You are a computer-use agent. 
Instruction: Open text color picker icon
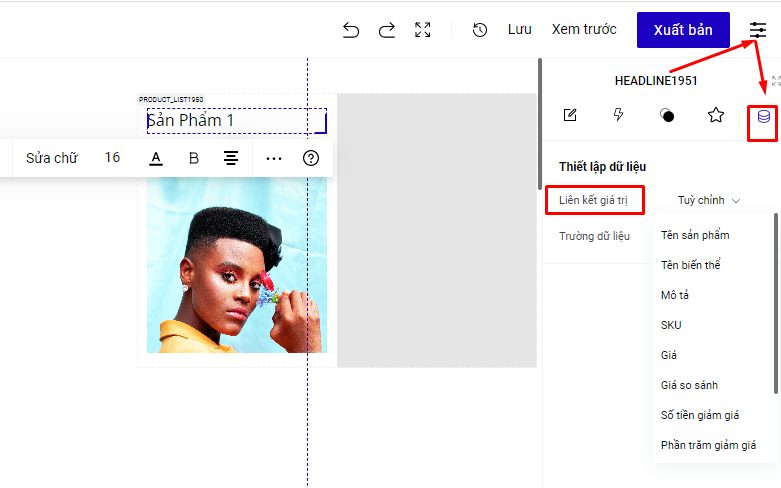click(x=156, y=158)
